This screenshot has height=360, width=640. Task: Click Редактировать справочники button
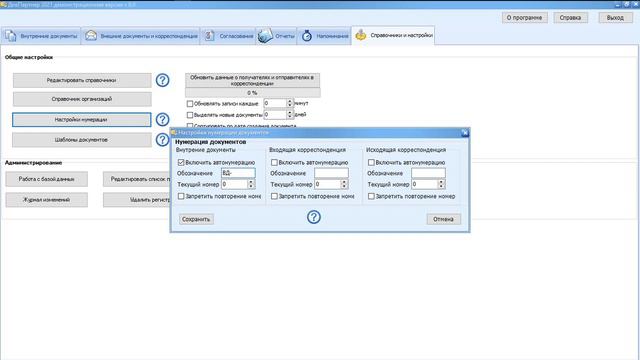tap(82, 80)
